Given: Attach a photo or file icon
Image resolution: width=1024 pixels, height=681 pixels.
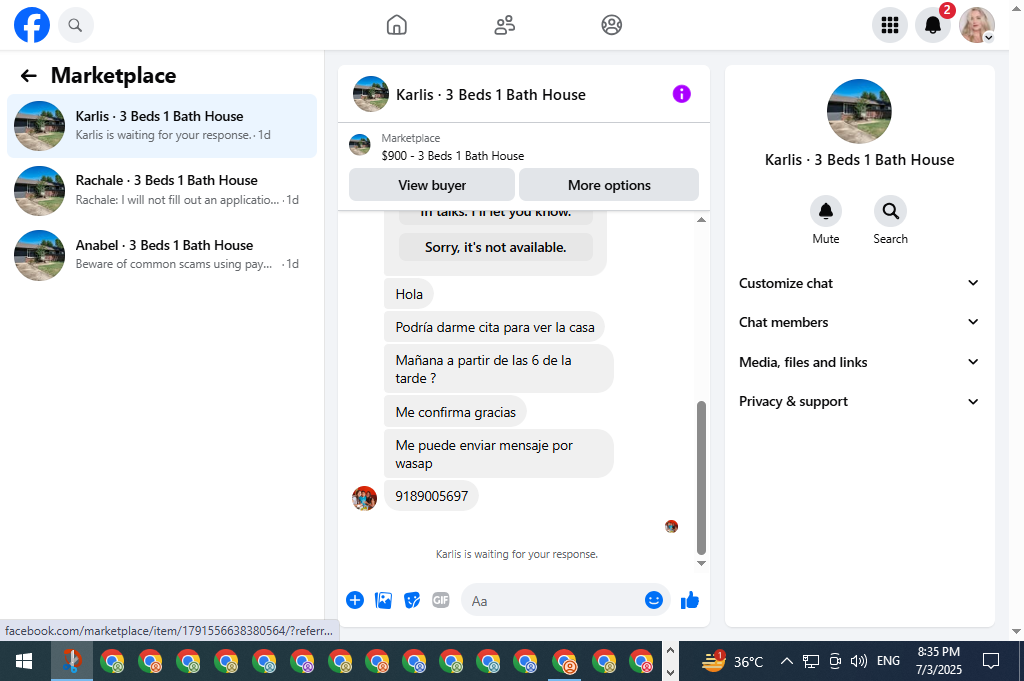Looking at the screenshot, I should point(383,600).
